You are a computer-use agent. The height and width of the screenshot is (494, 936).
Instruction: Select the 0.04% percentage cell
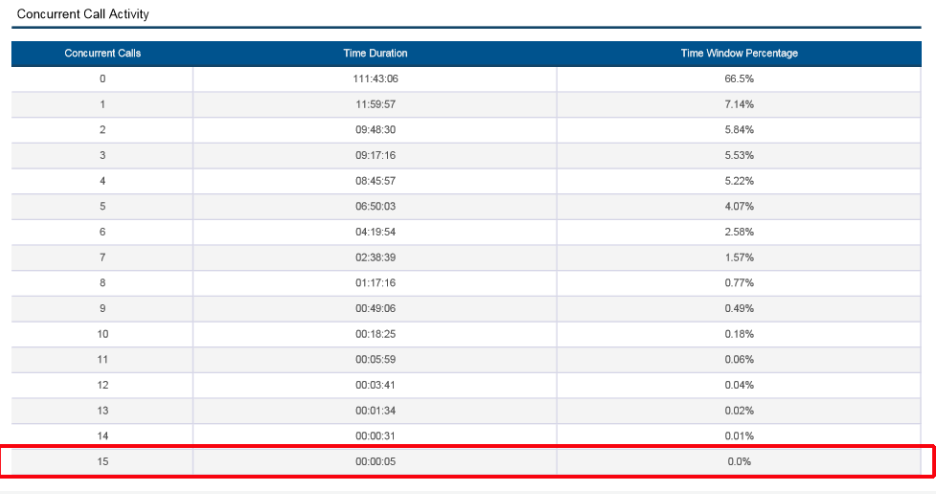(x=739, y=385)
